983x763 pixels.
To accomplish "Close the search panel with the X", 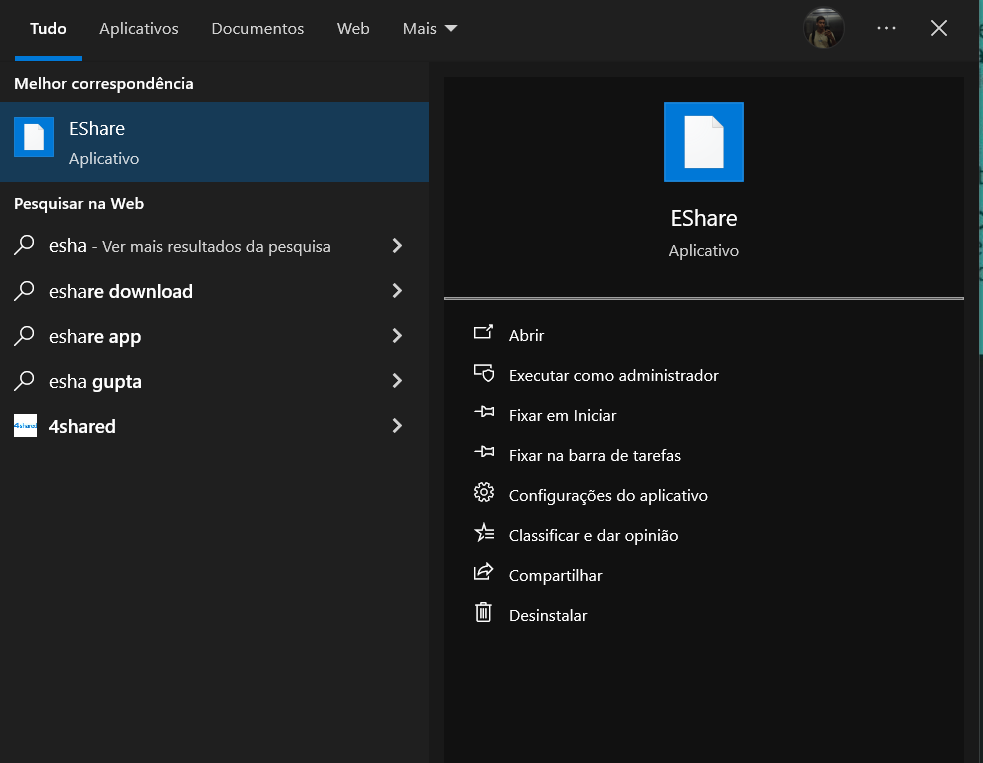I will (x=938, y=28).
